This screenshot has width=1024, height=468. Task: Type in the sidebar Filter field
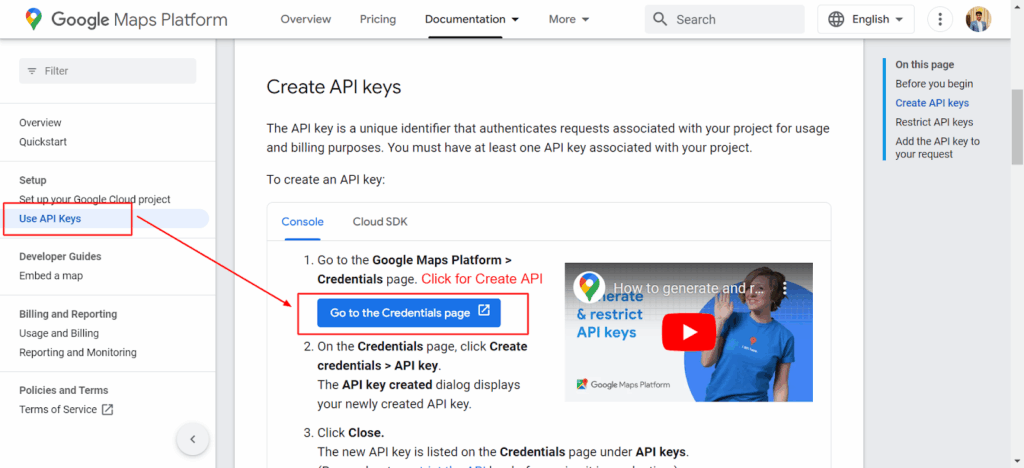coord(108,71)
